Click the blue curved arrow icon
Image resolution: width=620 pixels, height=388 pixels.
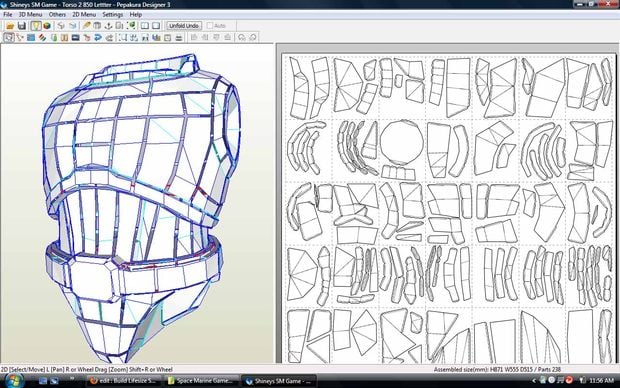[98, 38]
